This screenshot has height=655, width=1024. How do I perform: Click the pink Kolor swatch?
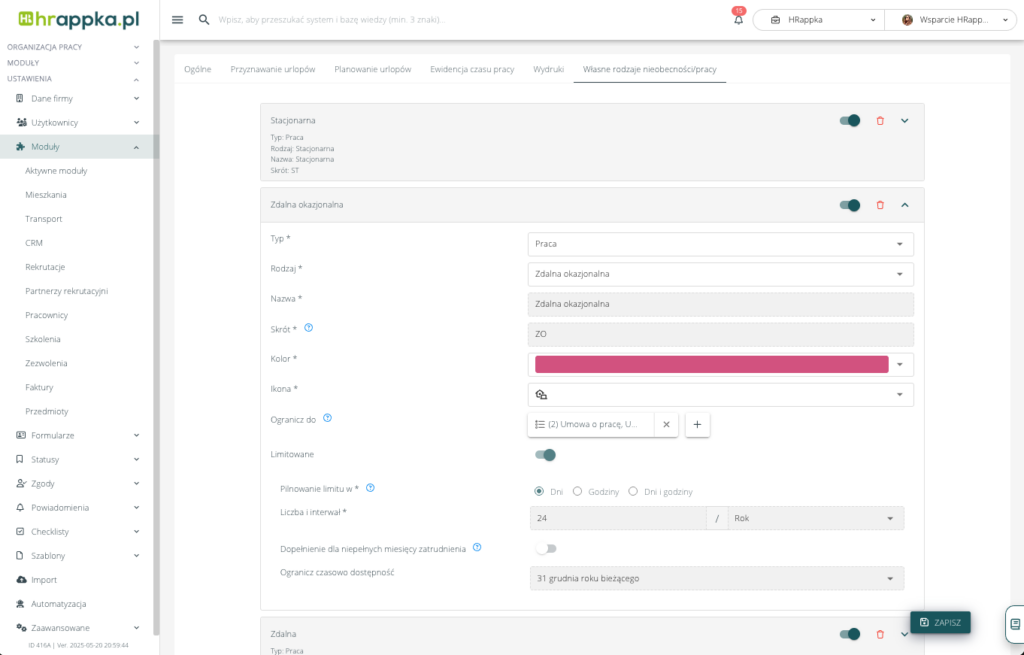tap(711, 365)
